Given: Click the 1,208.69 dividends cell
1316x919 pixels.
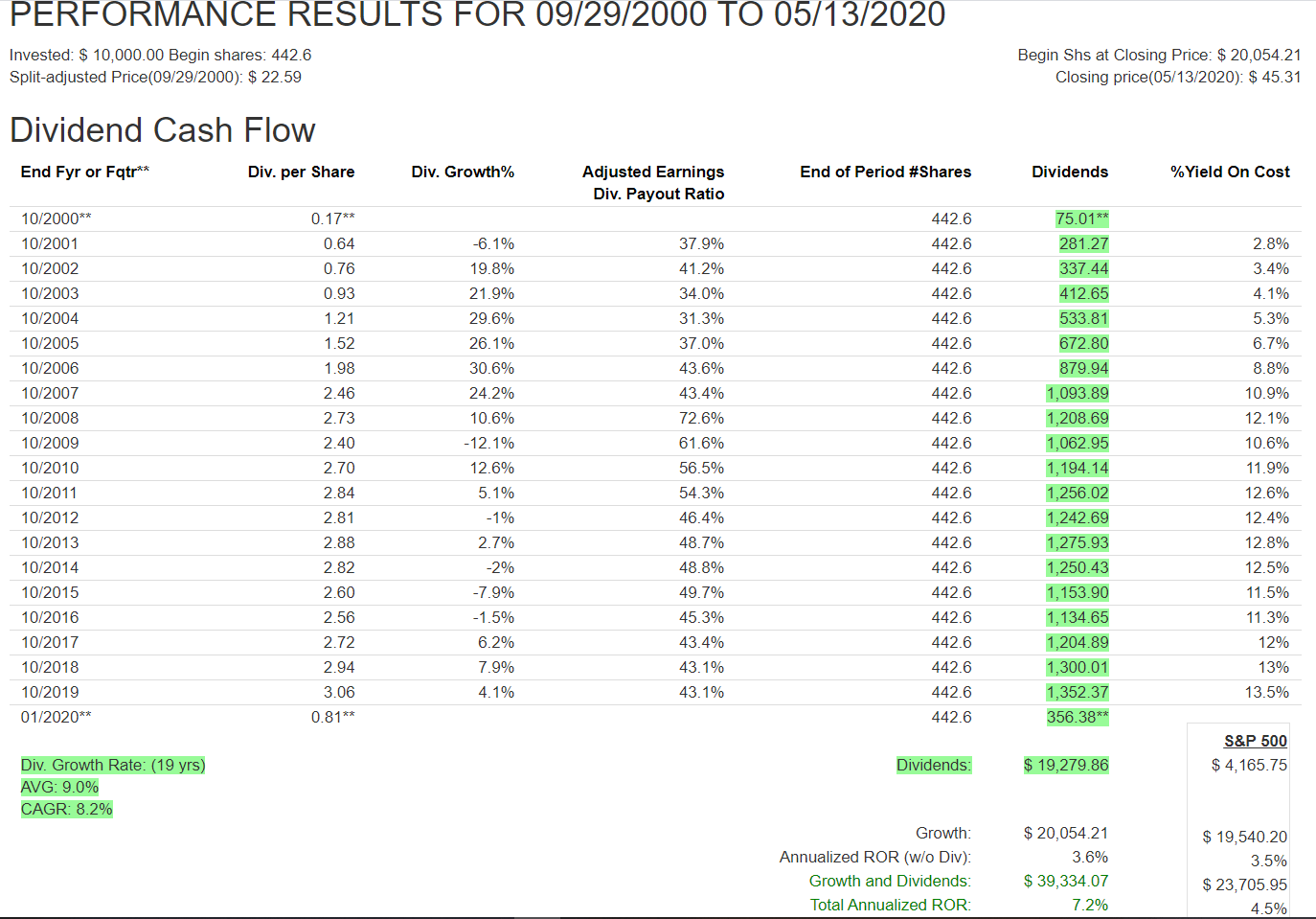Looking at the screenshot, I should [1078, 418].
